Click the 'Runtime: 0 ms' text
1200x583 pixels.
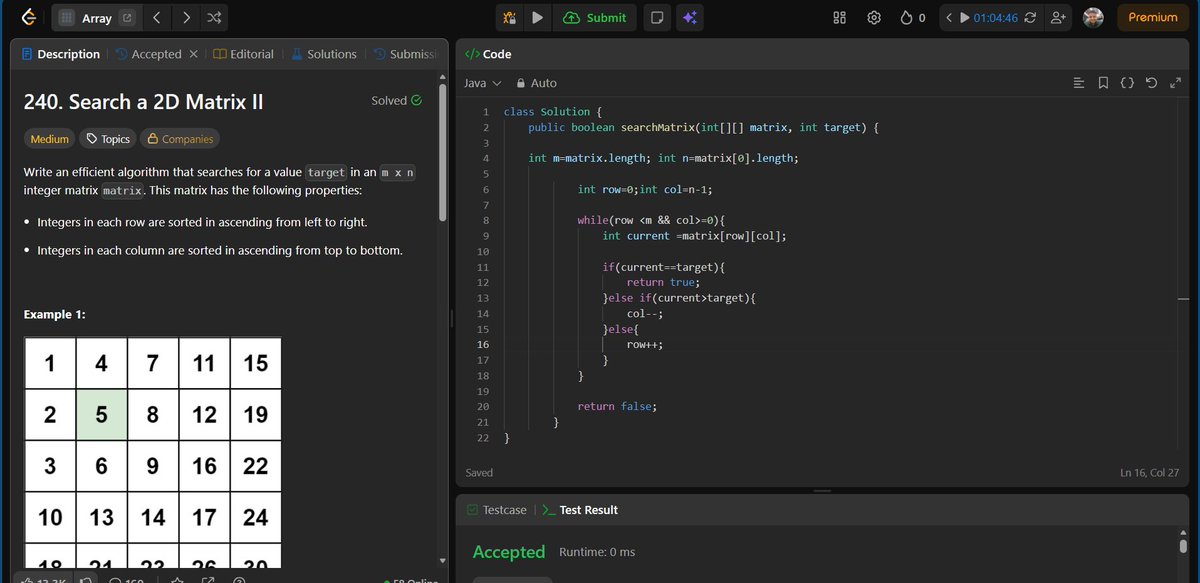(x=597, y=552)
